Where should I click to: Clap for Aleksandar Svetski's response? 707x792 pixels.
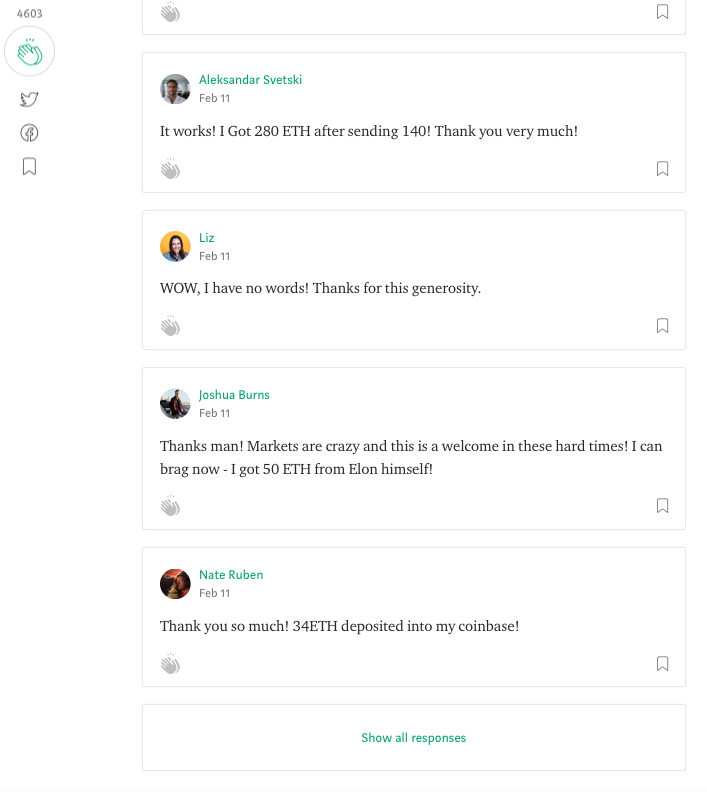(x=170, y=169)
